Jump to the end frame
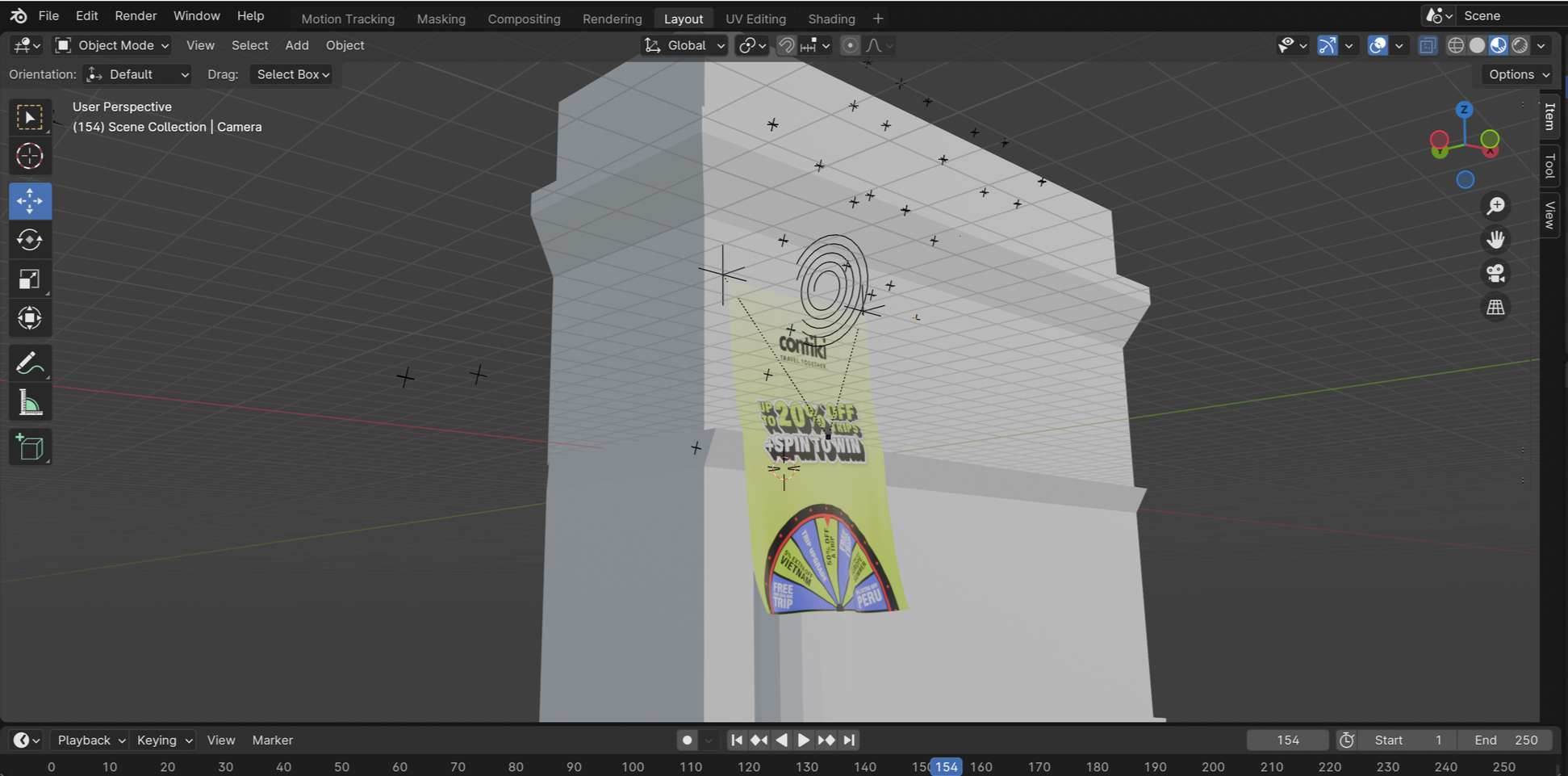Image resolution: width=1568 pixels, height=776 pixels. 849,740
